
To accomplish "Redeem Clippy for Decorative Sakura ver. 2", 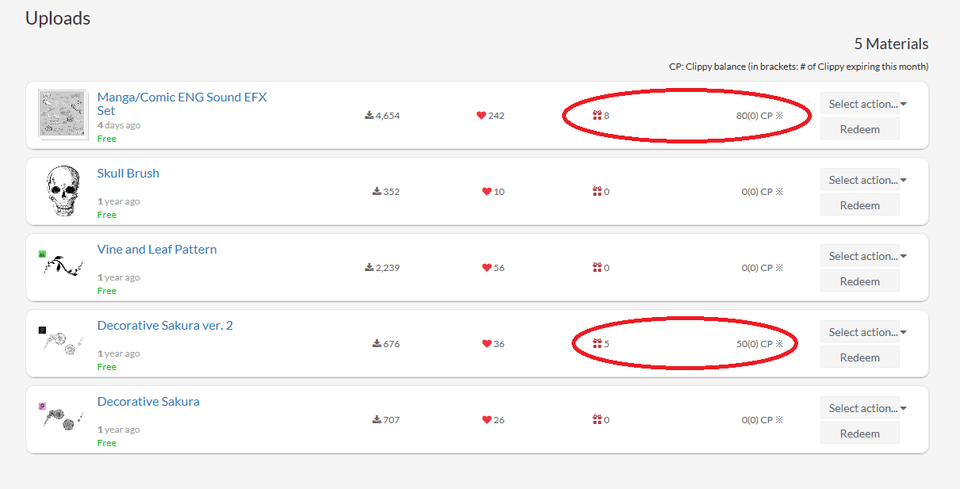I will coord(860,358).
